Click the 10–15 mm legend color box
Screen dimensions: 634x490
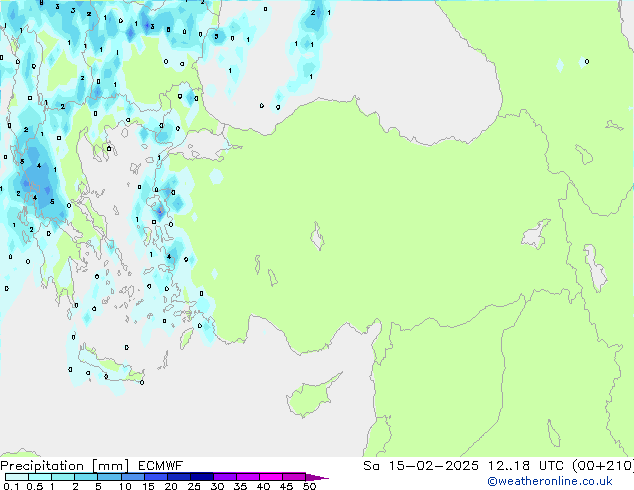click(x=133, y=477)
